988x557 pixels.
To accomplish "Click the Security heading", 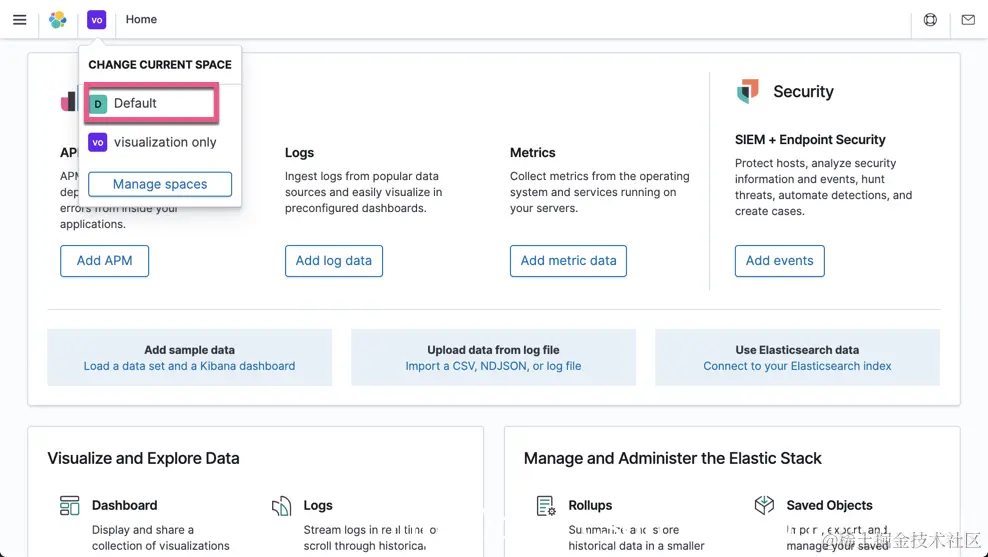I will click(803, 91).
